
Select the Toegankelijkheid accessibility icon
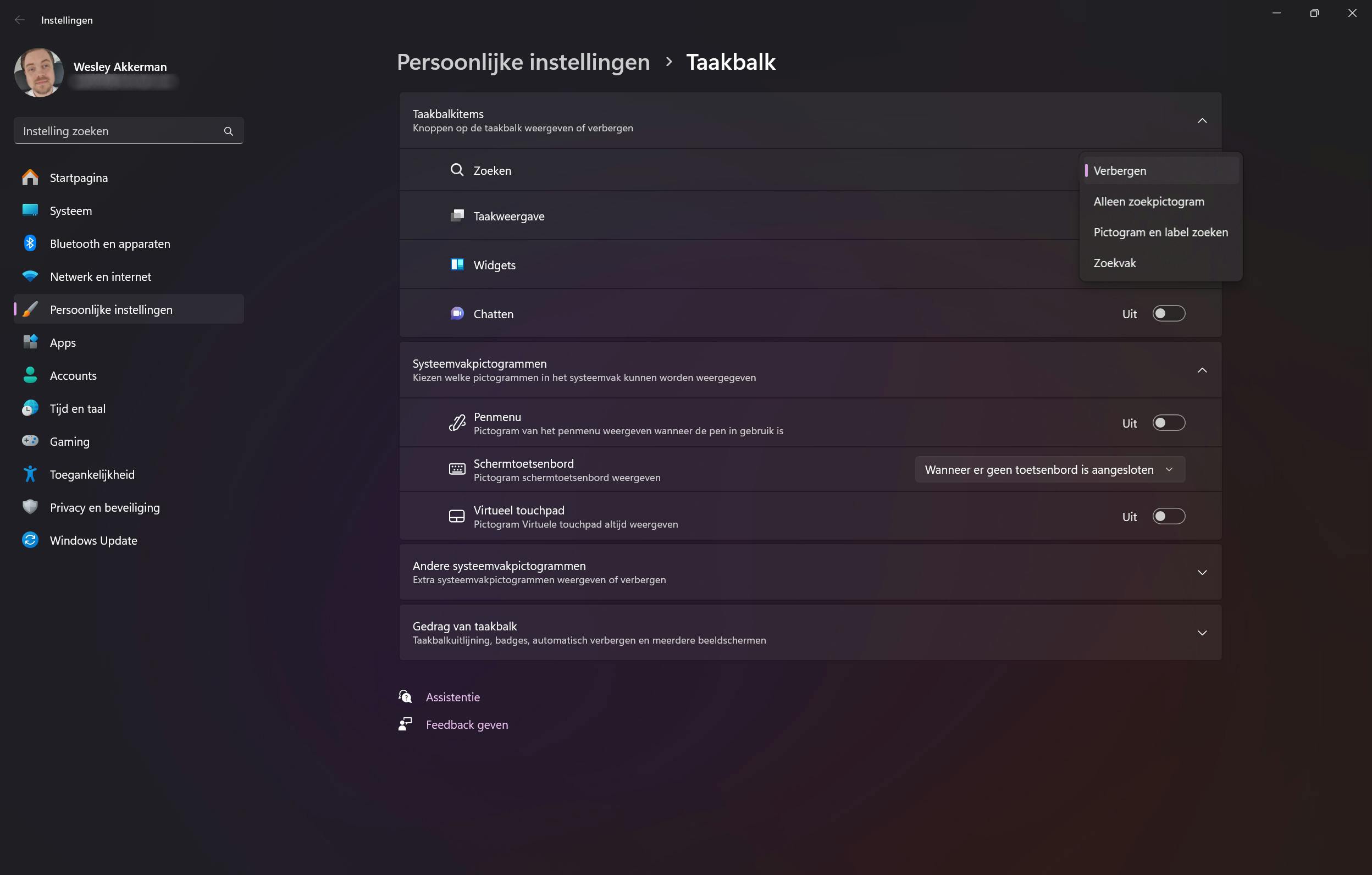30,474
